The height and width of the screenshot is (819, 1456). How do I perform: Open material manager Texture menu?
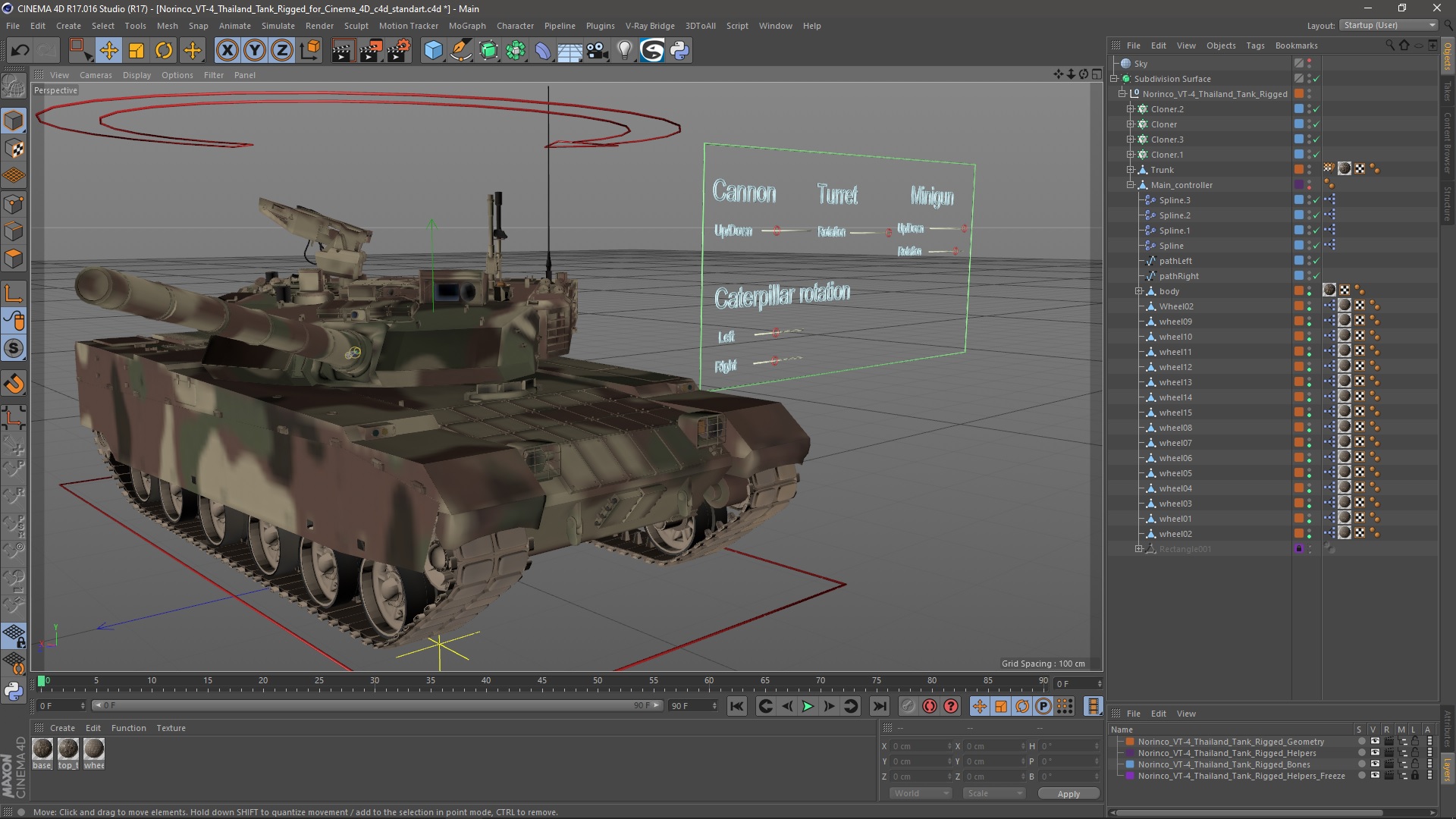(x=171, y=728)
